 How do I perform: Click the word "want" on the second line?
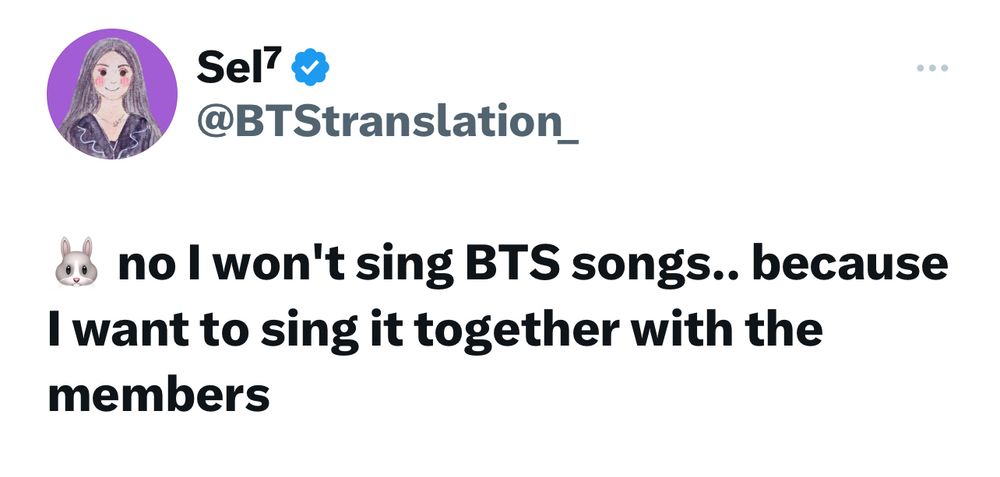tap(123, 330)
